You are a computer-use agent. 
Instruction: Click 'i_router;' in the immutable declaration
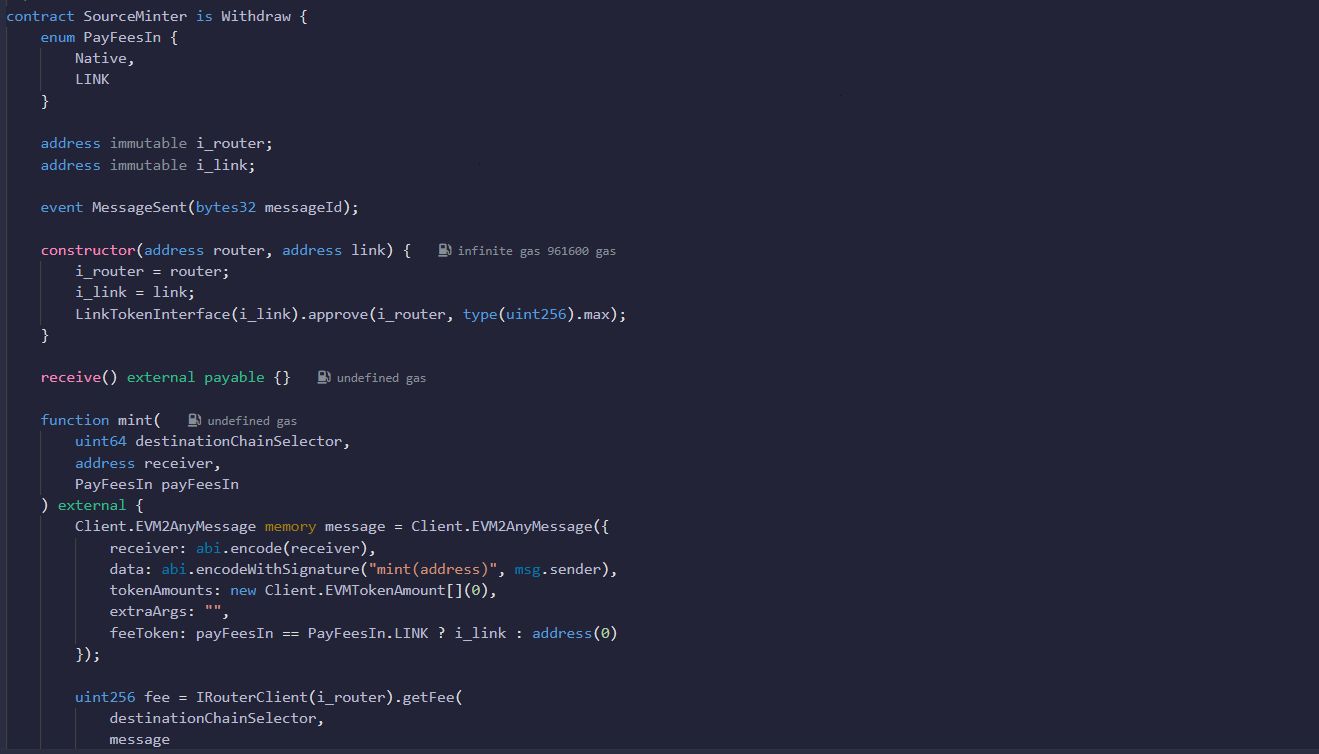pos(234,144)
